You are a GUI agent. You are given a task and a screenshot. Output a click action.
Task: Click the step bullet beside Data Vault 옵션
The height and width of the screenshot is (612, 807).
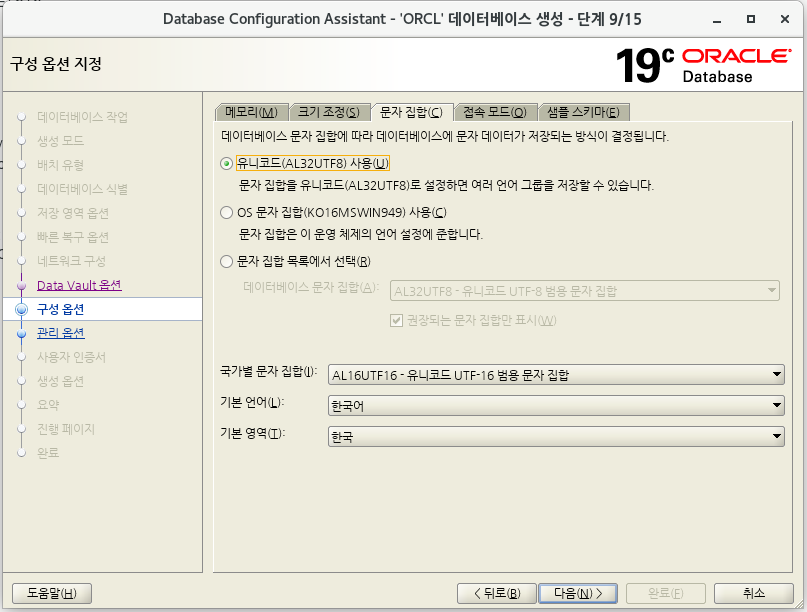click(x=22, y=285)
